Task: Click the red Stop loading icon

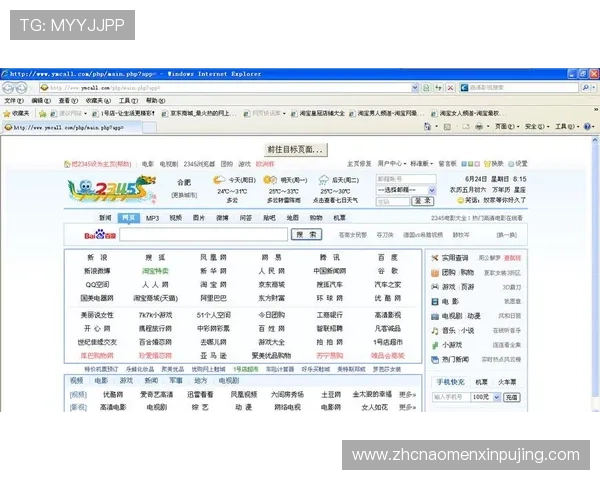Action: pos(450,88)
